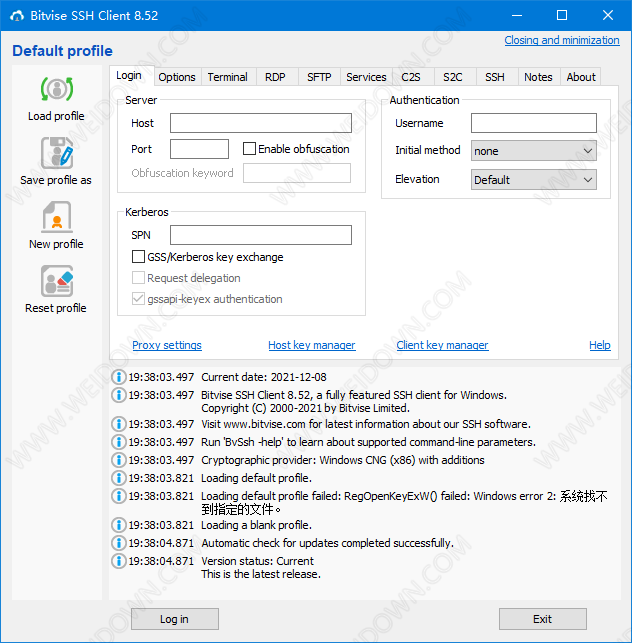Open the Proxy settings link
The width and height of the screenshot is (632, 643).
pos(167,345)
